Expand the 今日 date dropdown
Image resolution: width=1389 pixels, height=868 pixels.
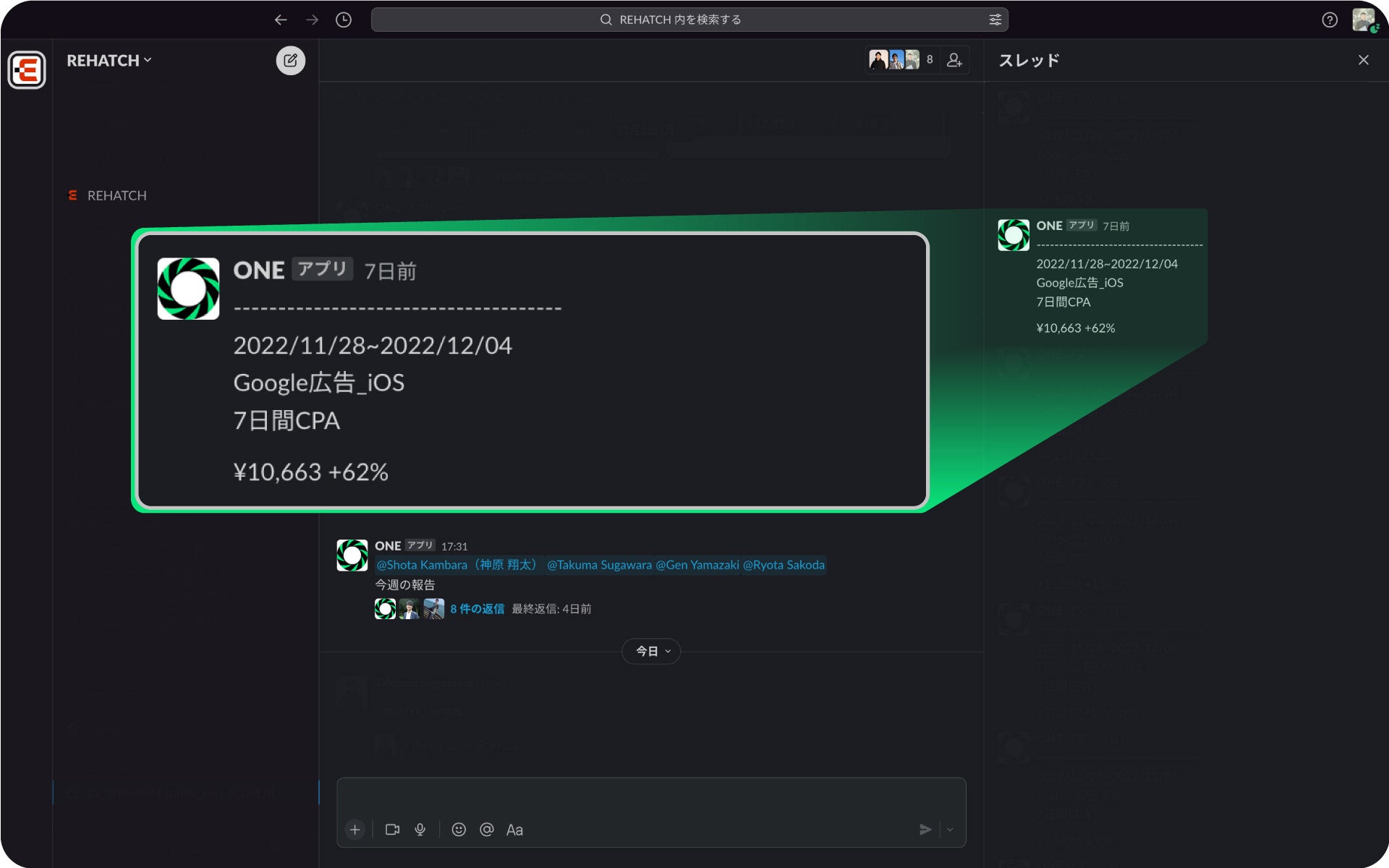pyautogui.click(x=651, y=651)
